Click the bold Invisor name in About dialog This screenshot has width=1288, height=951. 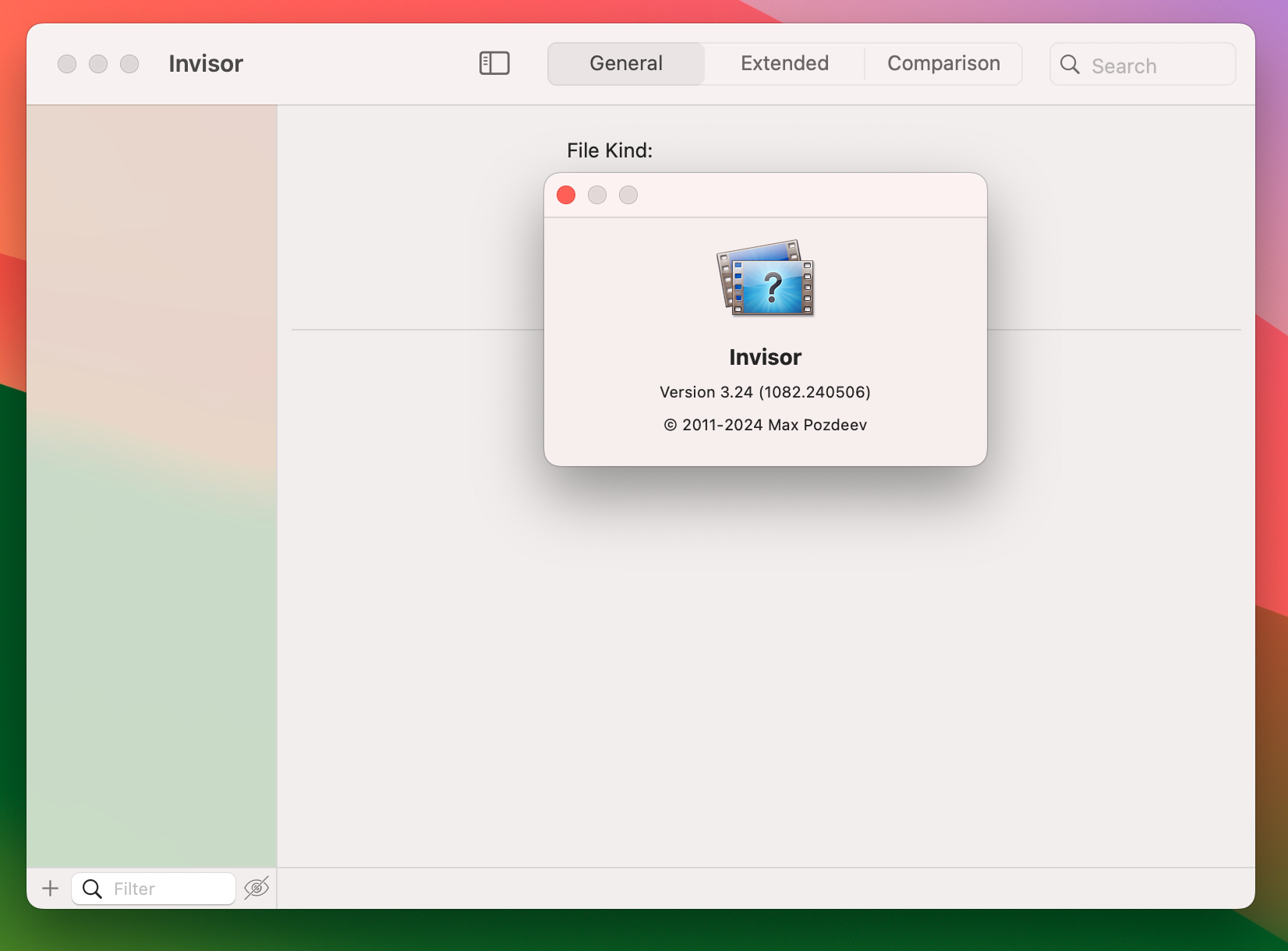click(x=765, y=357)
